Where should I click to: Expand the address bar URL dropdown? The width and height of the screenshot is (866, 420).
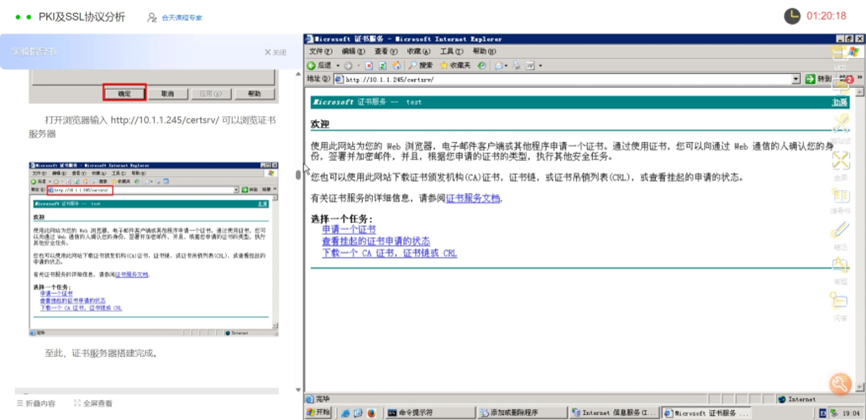pos(796,80)
